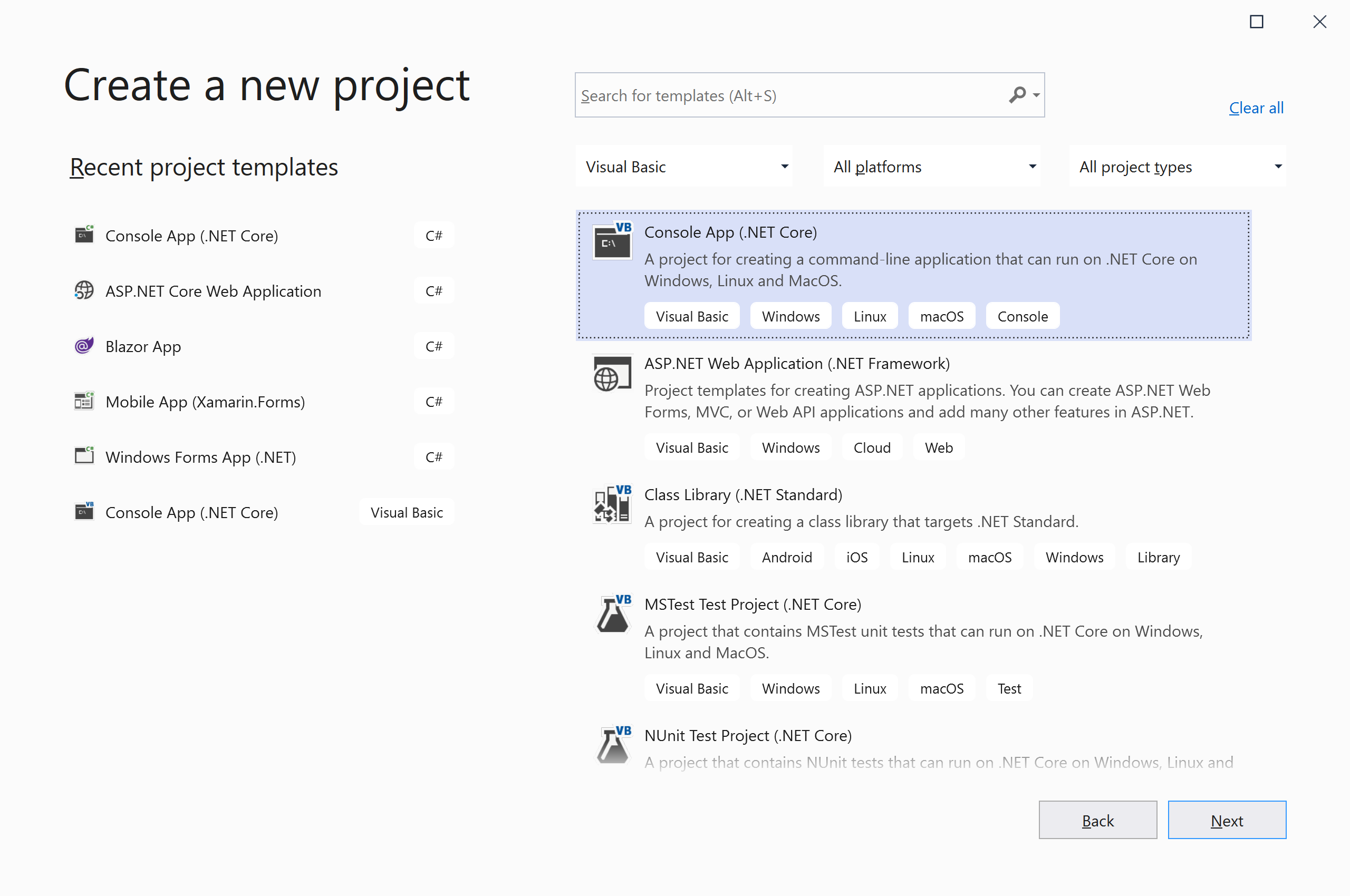Image resolution: width=1350 pixels, height=896 pixels.
Task: Click the Class Library VB template icon
Action: [612, 504]
